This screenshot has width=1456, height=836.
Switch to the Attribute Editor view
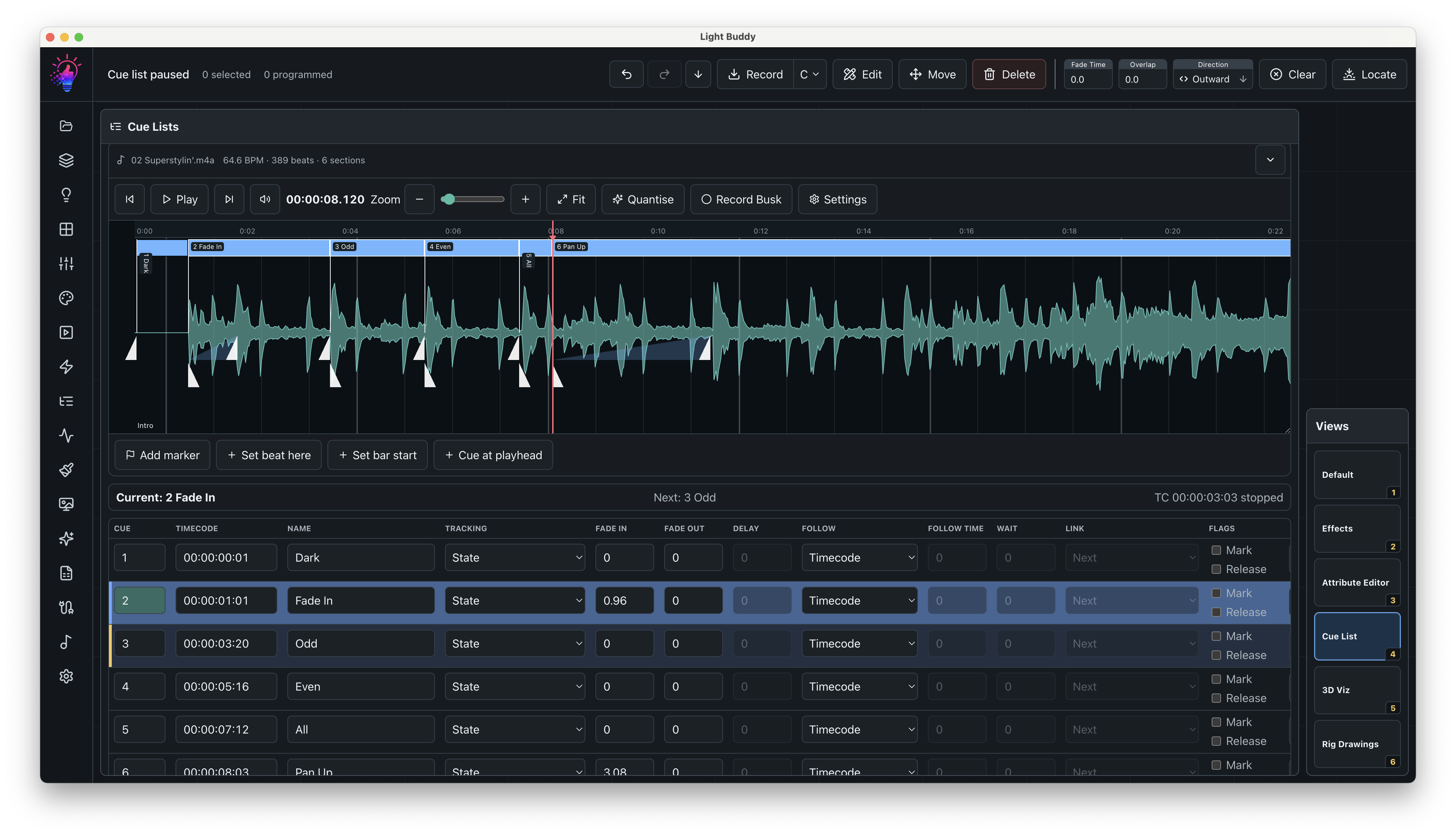1357,583
